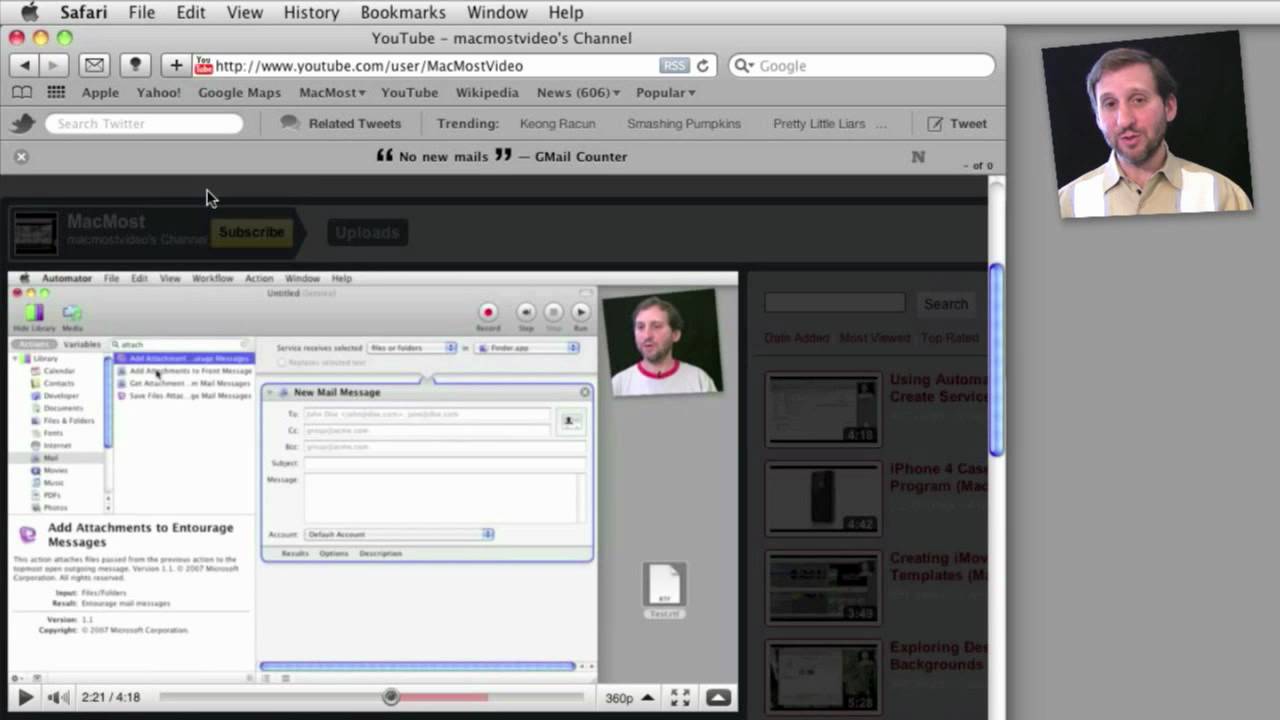Play the YouTube video
This screenshot has width=1280, height=720.
pyautogui.click(x=26, y=698)
